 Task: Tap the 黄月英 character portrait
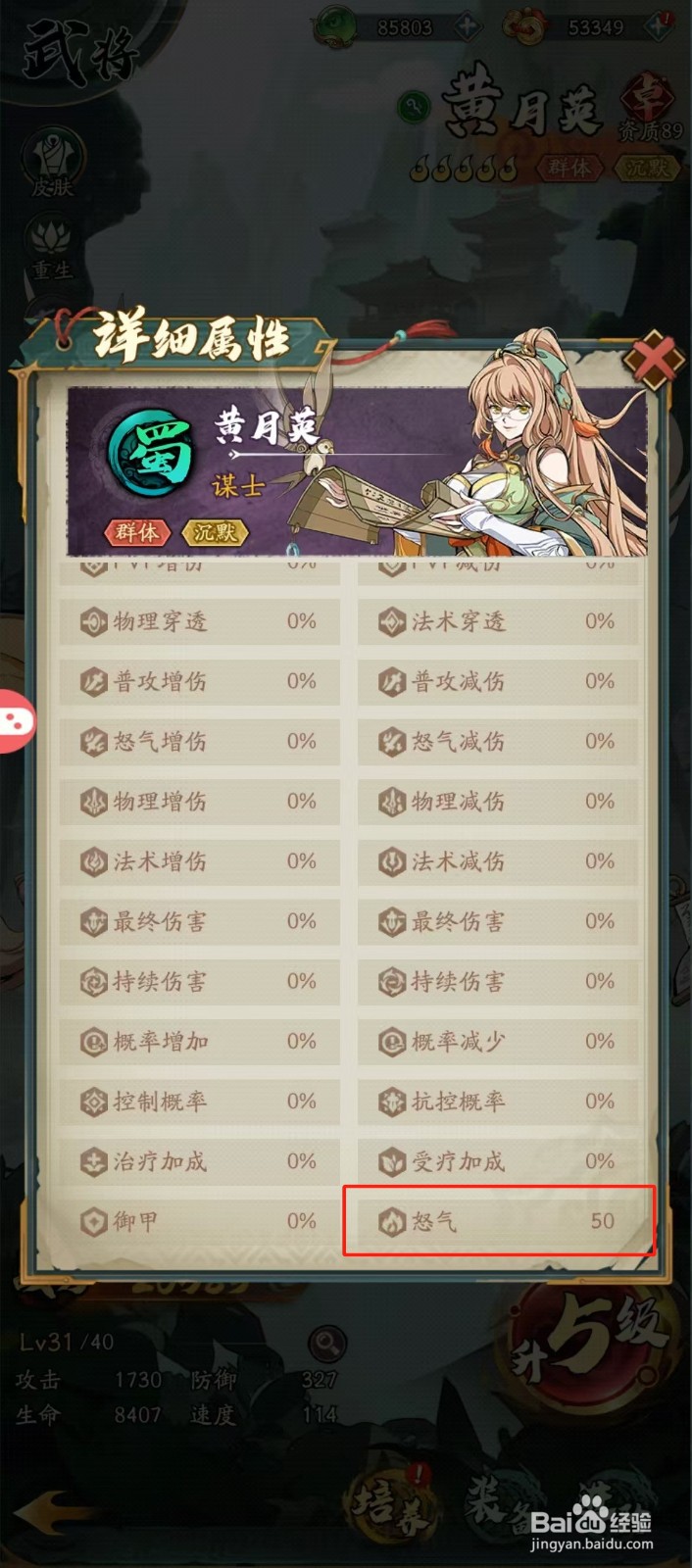point(539,446)
